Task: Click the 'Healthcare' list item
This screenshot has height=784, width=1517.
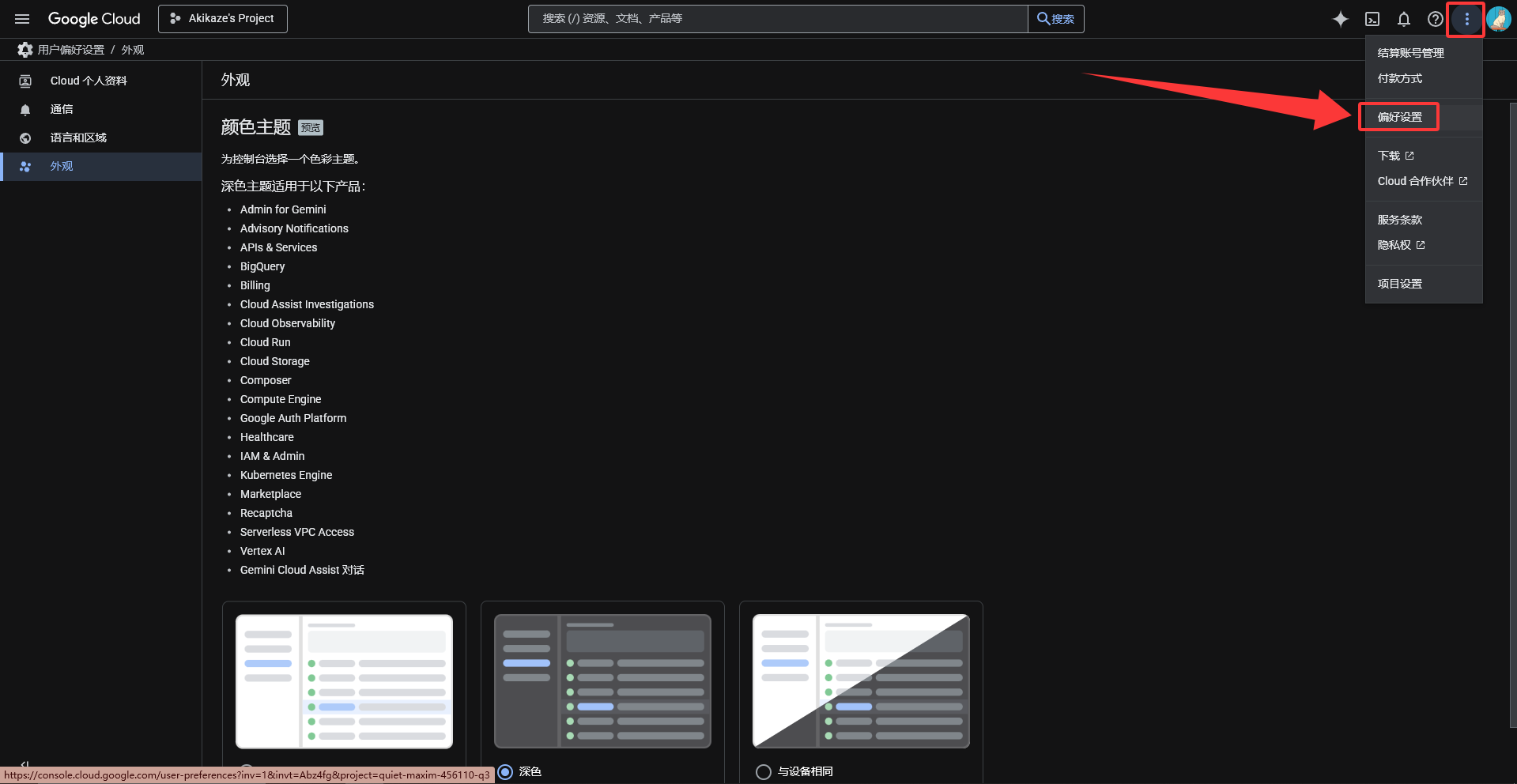Action: (x=267, y=437)
